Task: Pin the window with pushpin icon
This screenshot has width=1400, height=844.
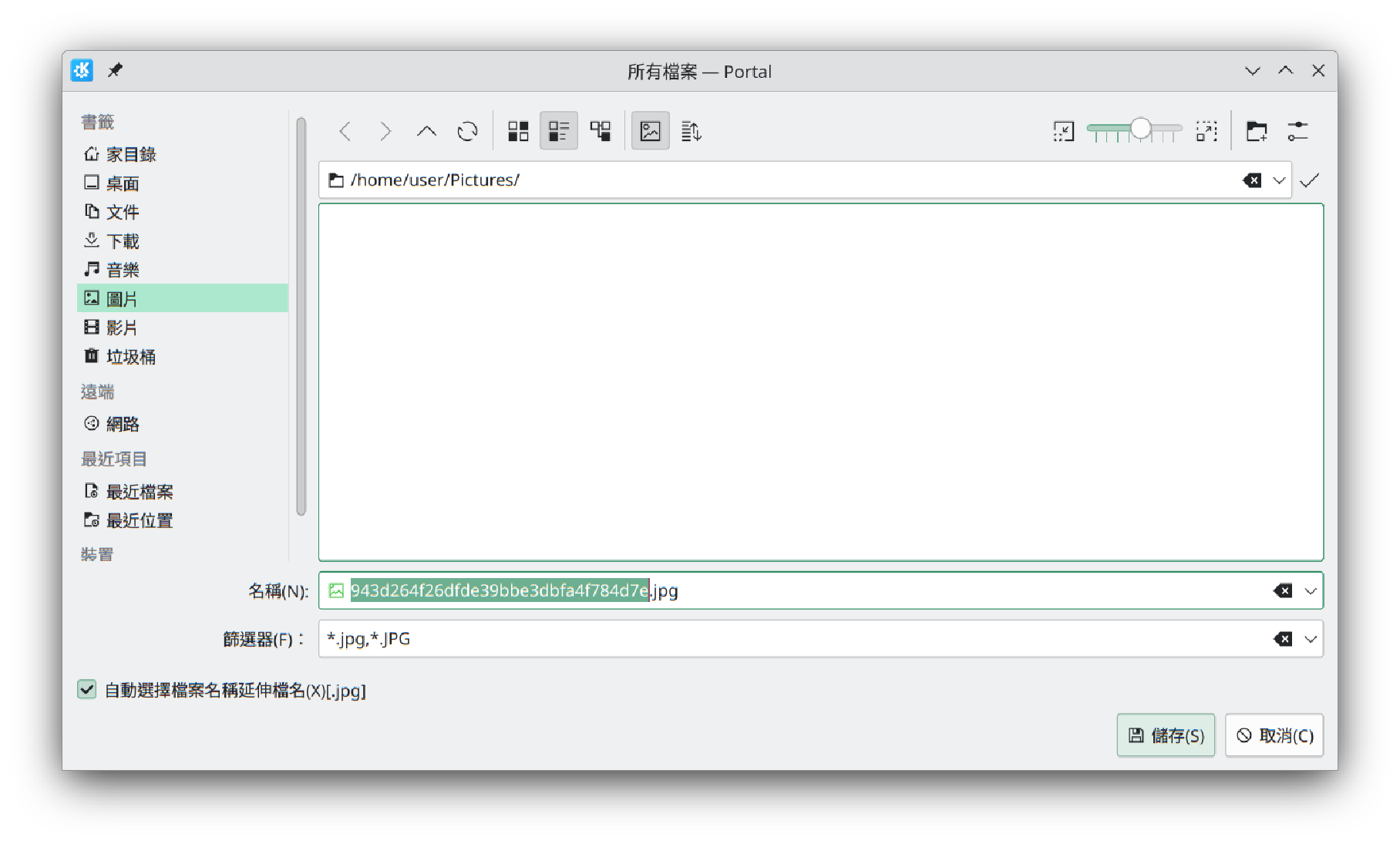Action: [115, 71]
